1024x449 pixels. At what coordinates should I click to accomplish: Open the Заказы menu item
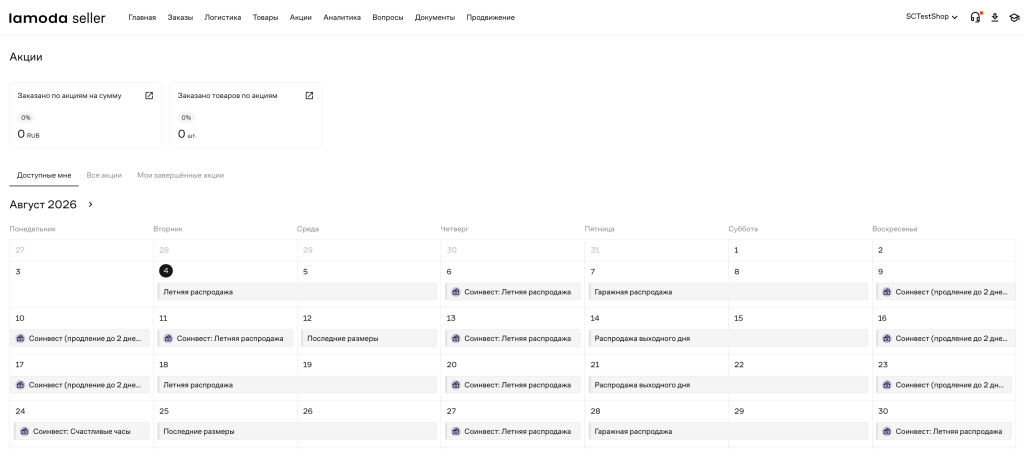[180, 18]
